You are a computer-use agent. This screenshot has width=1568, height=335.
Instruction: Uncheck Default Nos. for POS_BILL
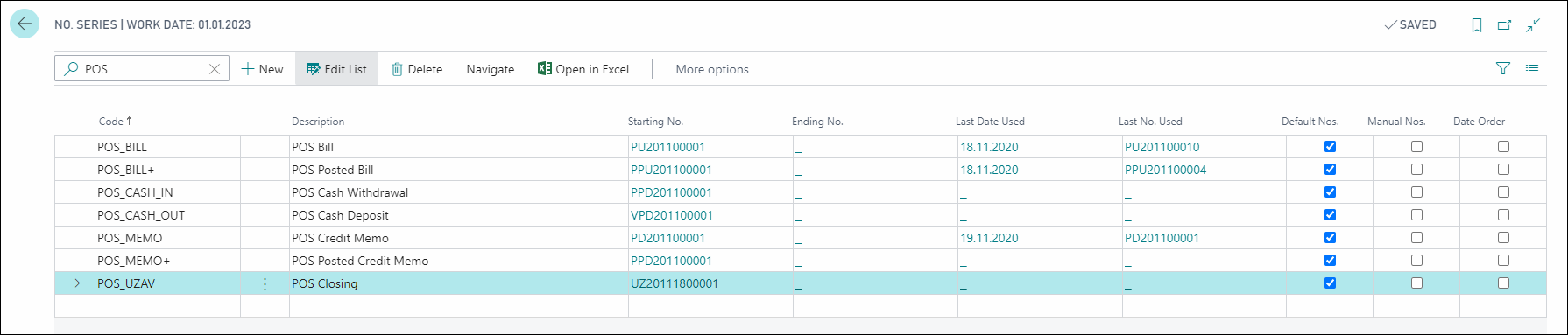click(1330, 147)
